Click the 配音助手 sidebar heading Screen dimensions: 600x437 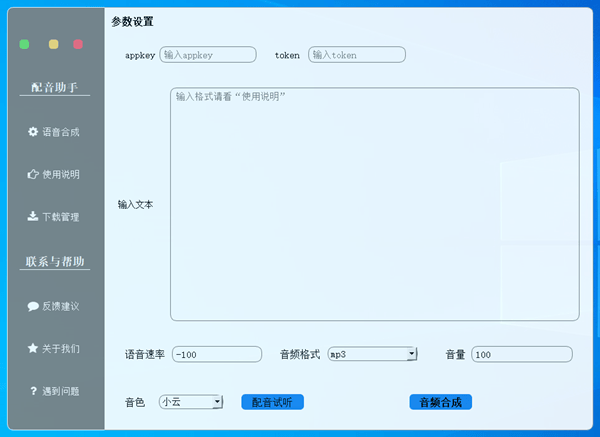coord(55,87)
